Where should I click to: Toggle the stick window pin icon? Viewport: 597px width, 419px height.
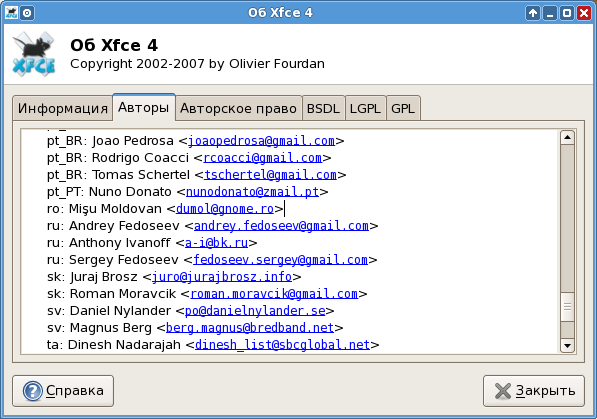tap(27, 13)
